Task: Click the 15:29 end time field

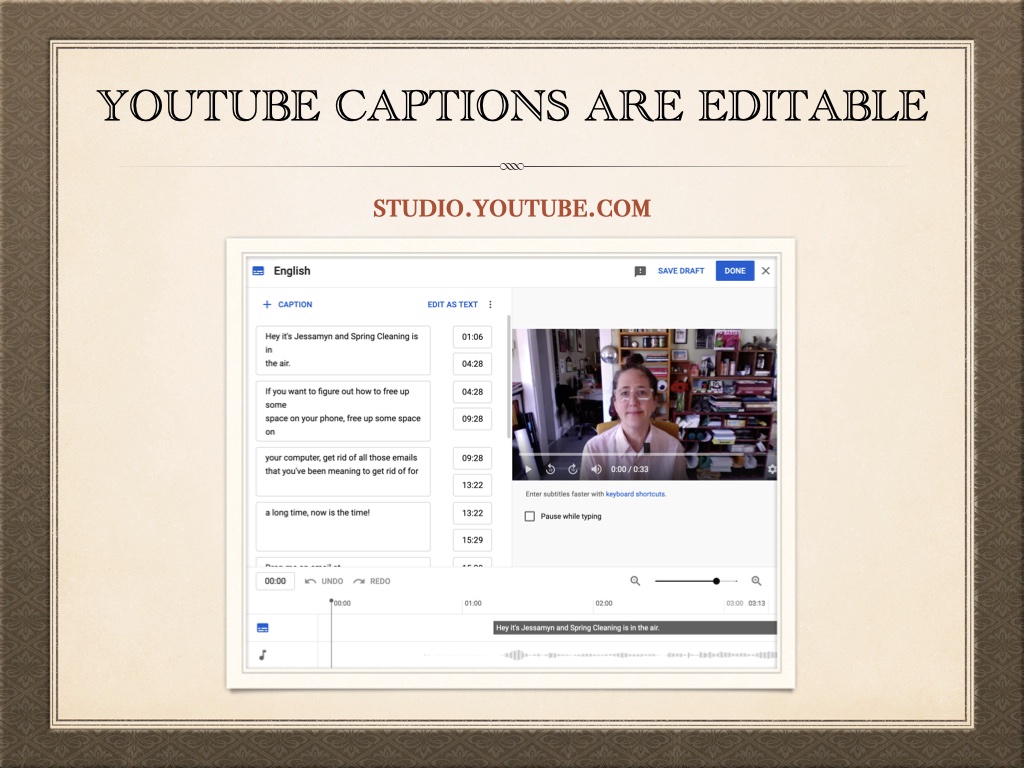Action: click(472, 540)
